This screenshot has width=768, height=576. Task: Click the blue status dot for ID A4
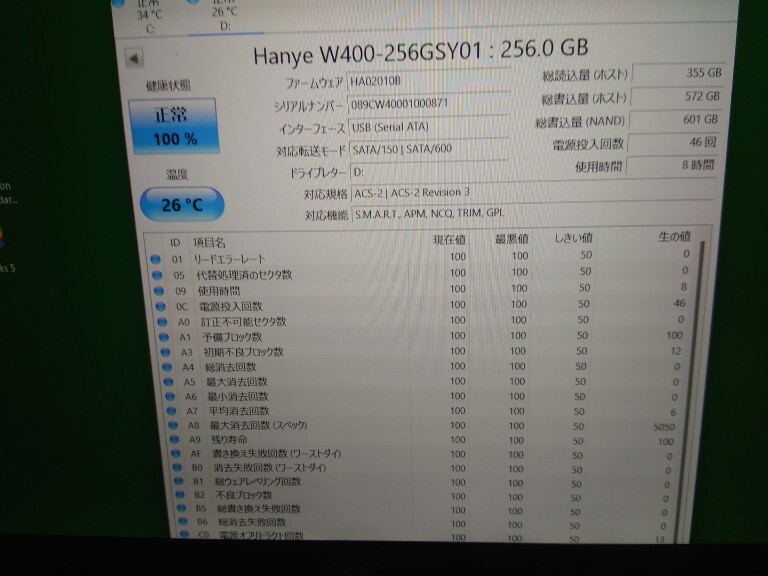[x=167, y=367]
